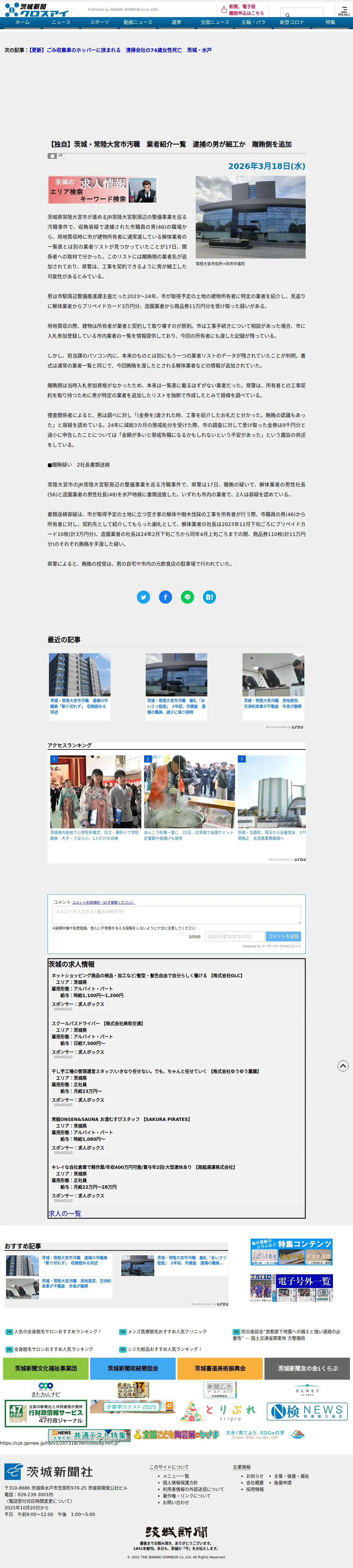The image size is (353, 1568).
Task: Click the 茨城新聞政経懇話会 button
Action: tap(133, 1368)
